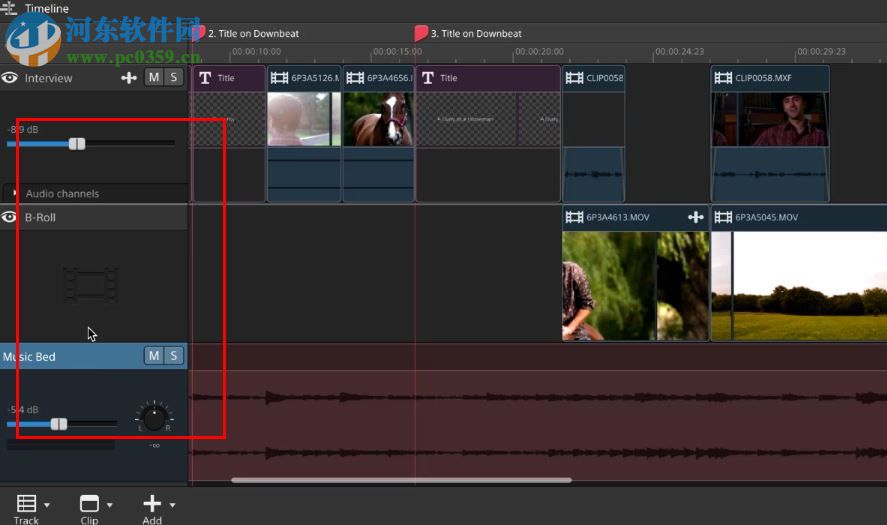Mute the Music Bed track

coord(154,355)
